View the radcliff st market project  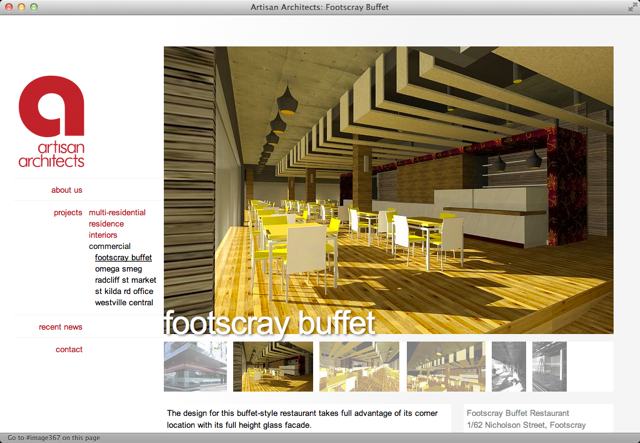click(125, 280)
